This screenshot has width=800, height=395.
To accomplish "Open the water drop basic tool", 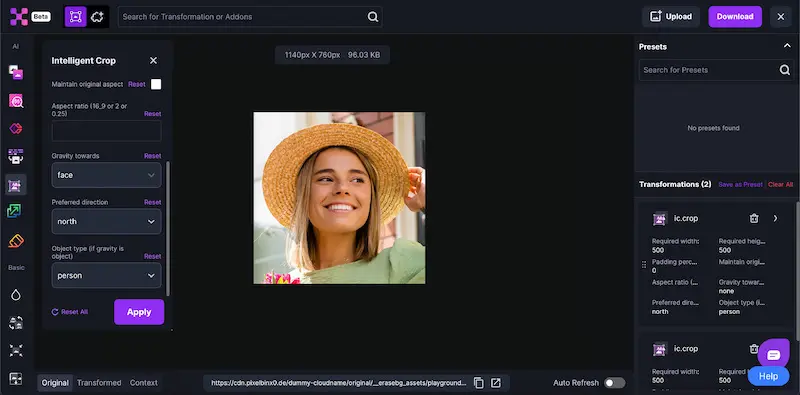I will [16, 294].
